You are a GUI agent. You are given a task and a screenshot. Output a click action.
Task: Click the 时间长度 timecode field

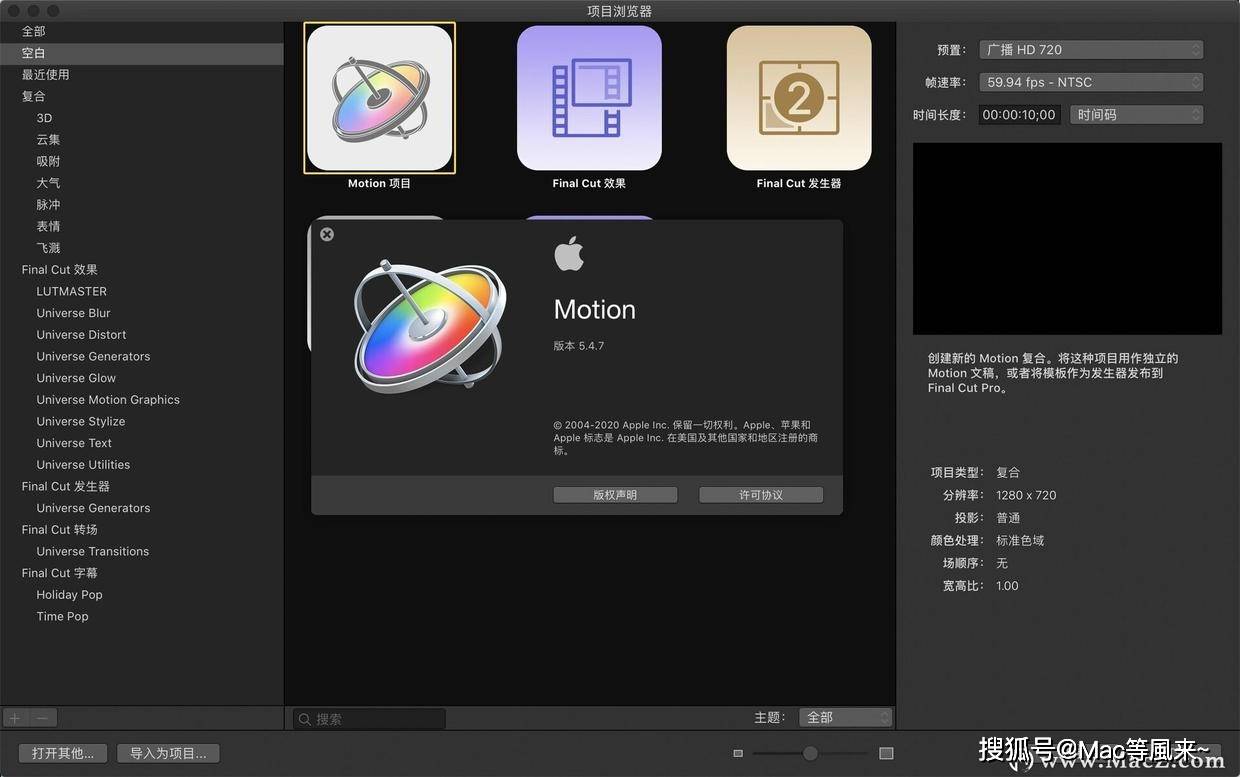pos(1019,115)
